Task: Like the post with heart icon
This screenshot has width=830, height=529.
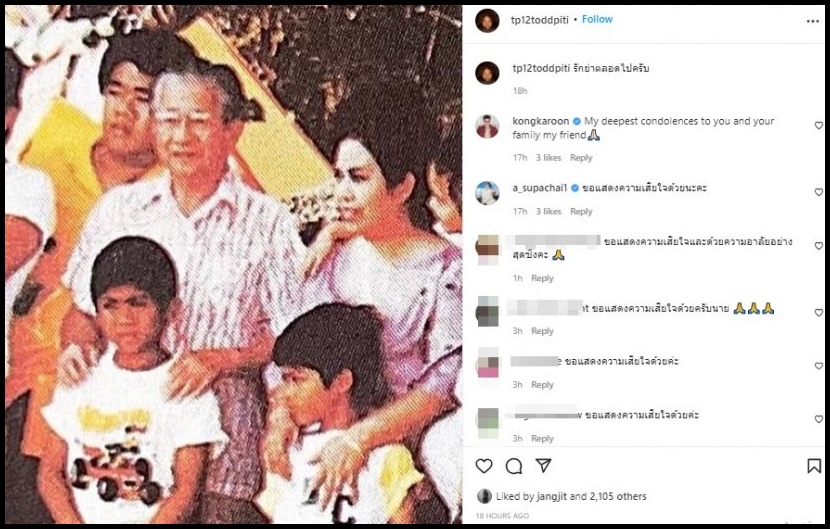Action: coord(484,466)
